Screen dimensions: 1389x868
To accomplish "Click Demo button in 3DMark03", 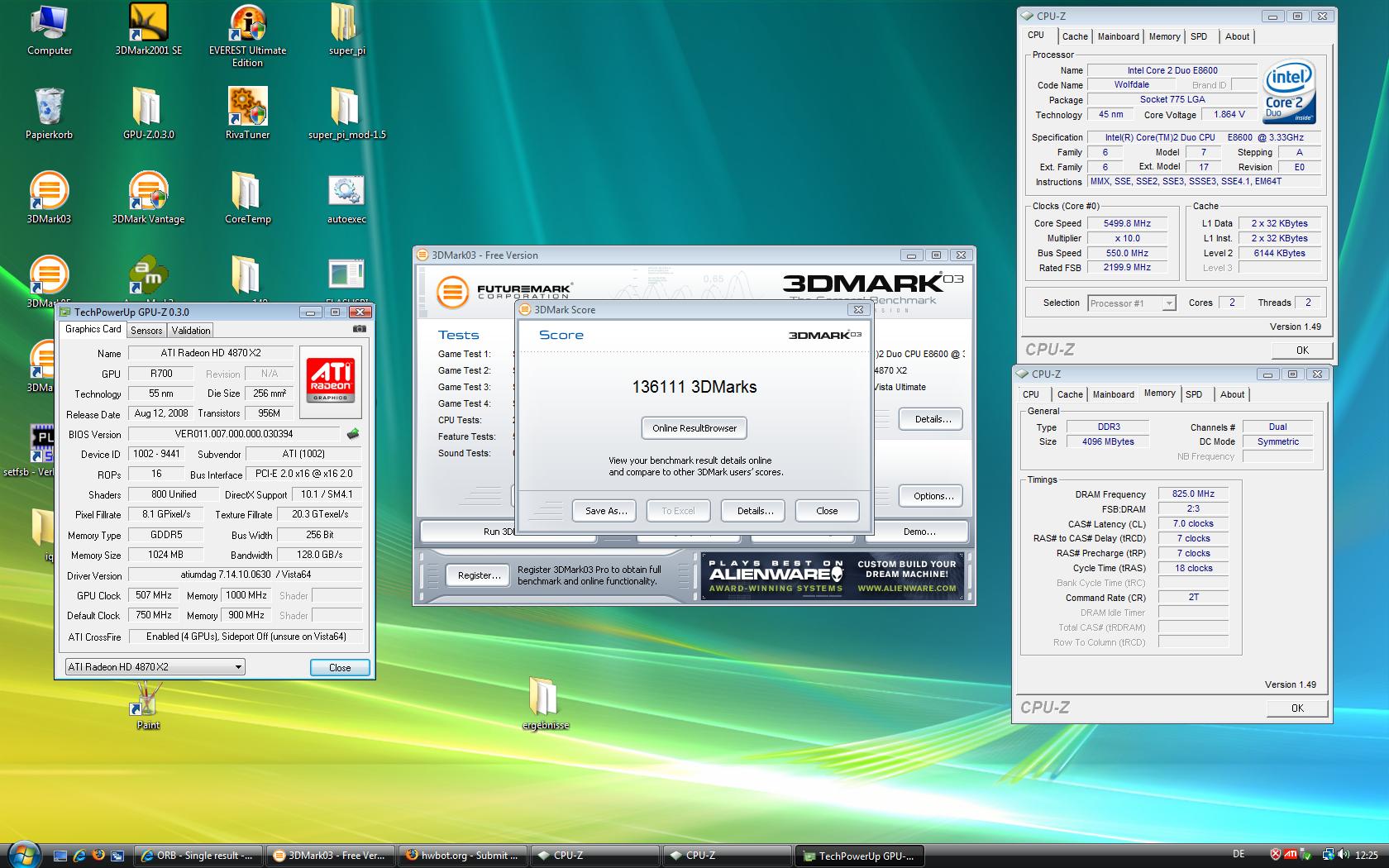I will tap(919, 532).
